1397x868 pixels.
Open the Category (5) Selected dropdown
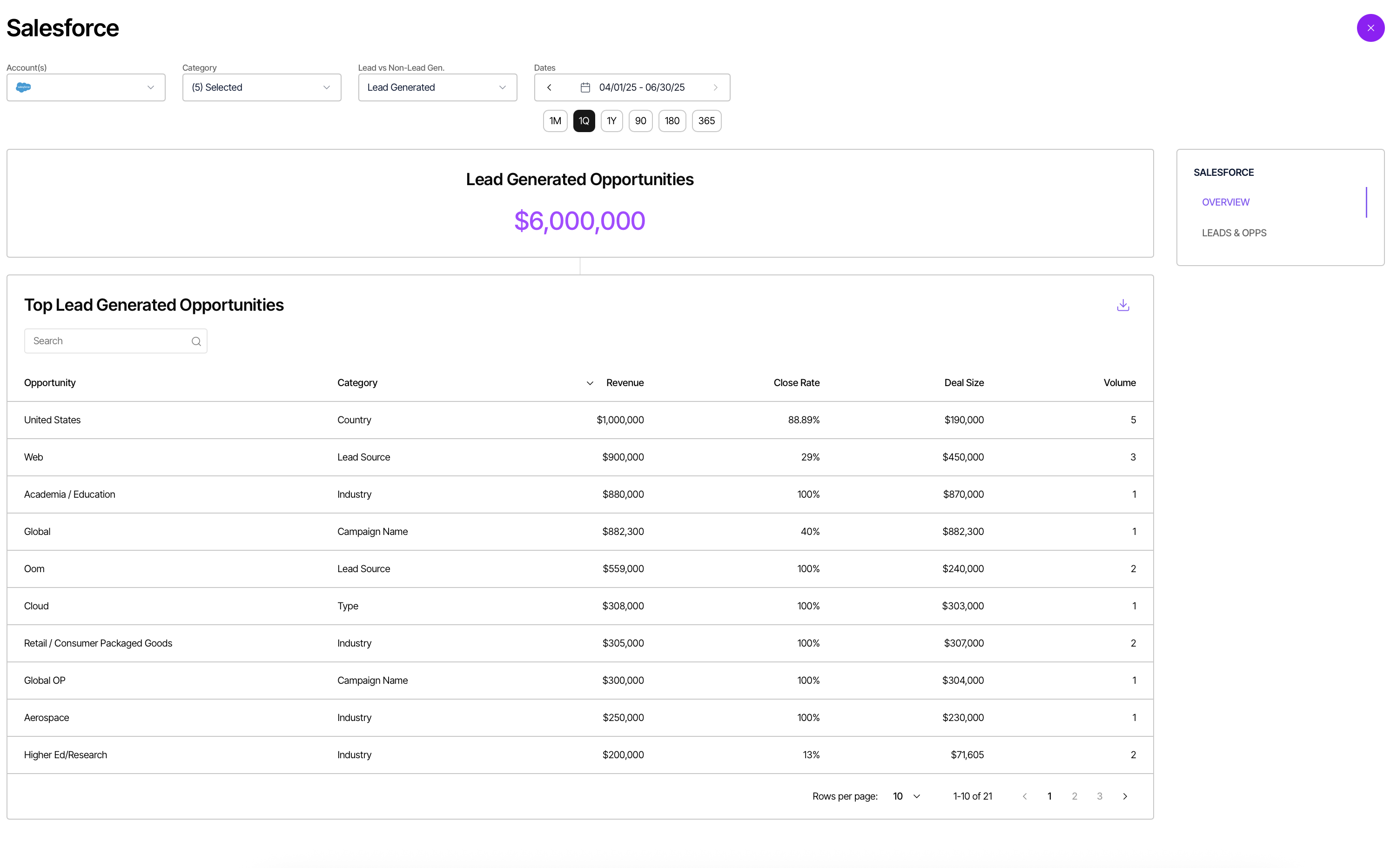tap(262, 87)
